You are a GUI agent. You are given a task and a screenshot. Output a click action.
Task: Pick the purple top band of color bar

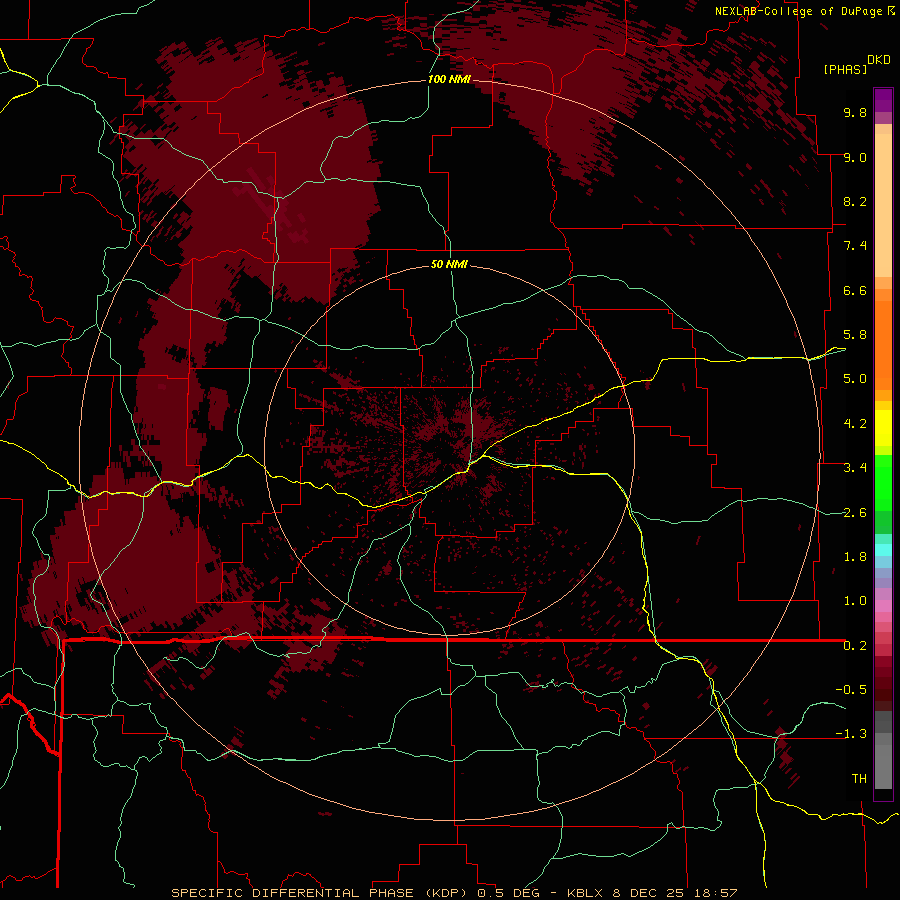(883, 100)
